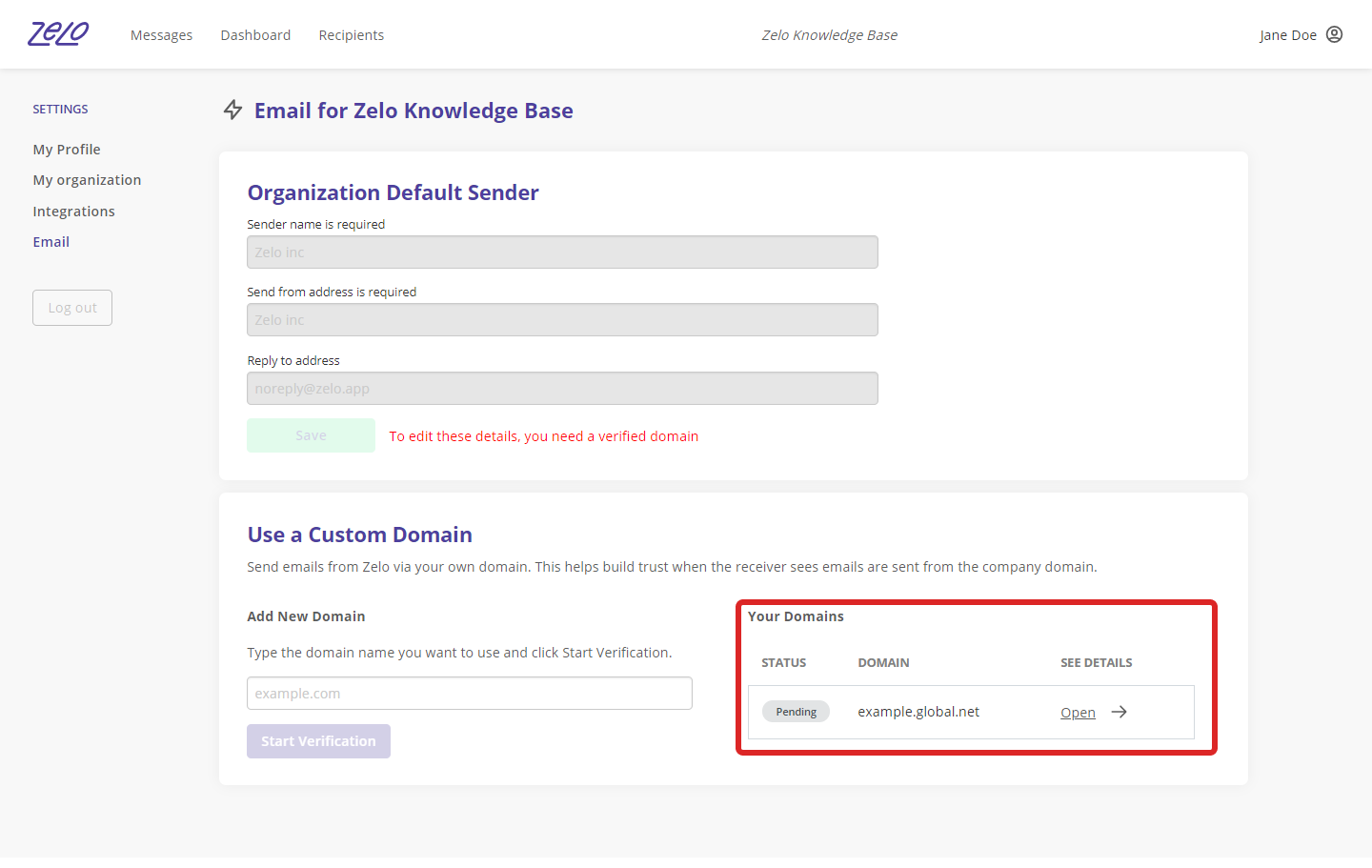Click the Send from address field

[562, 320]
